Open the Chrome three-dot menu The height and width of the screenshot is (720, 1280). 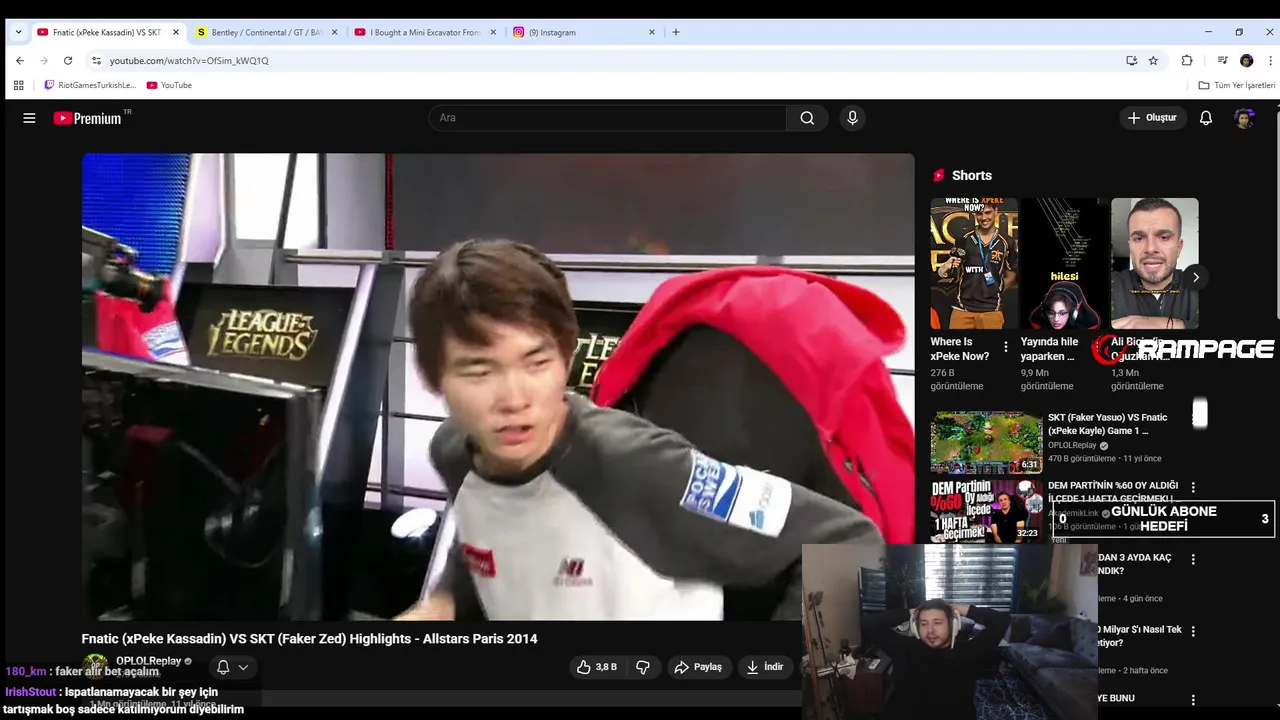click(x=1270, y=60)
